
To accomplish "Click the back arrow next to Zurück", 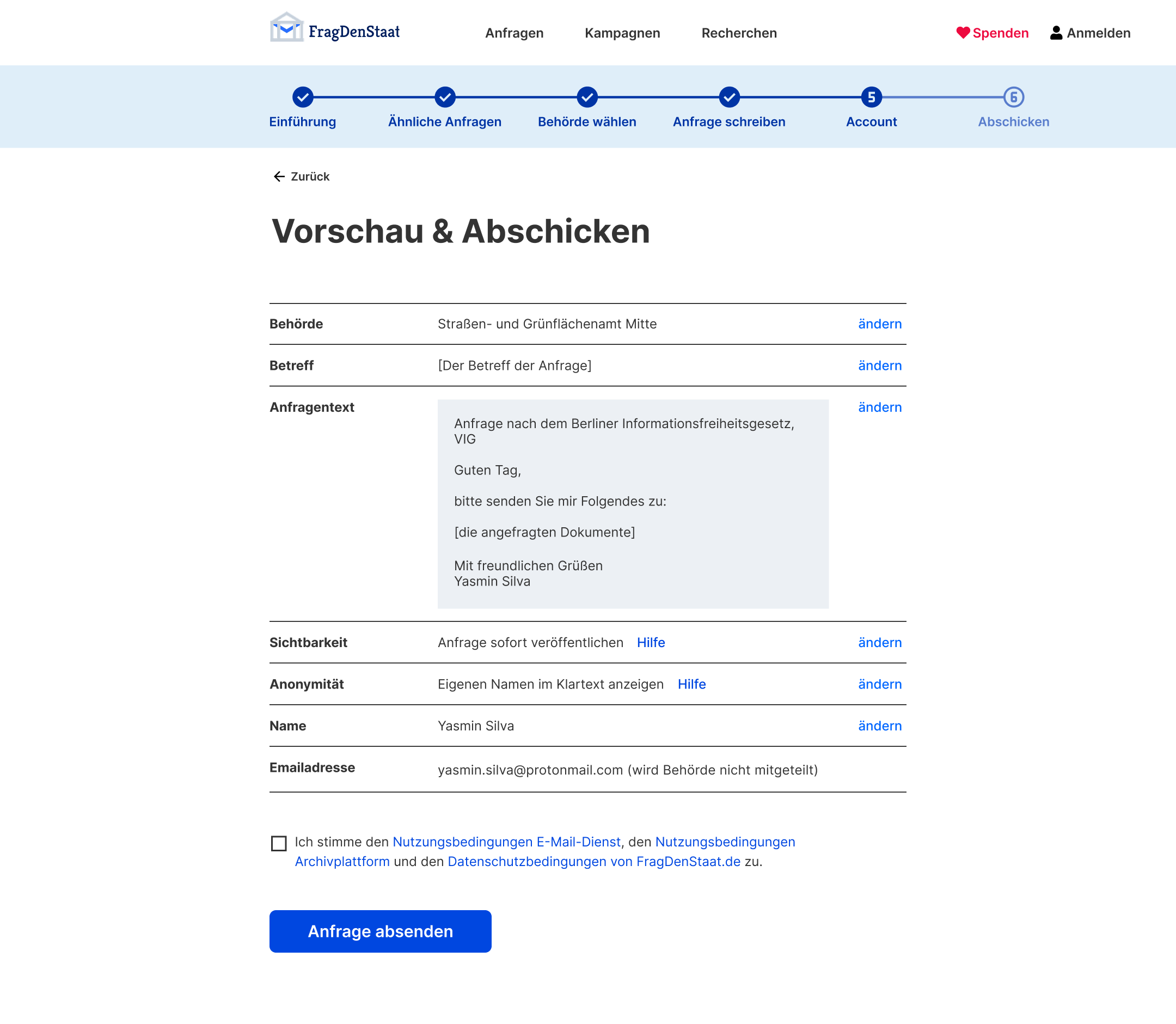I will (x=279, y=176).
